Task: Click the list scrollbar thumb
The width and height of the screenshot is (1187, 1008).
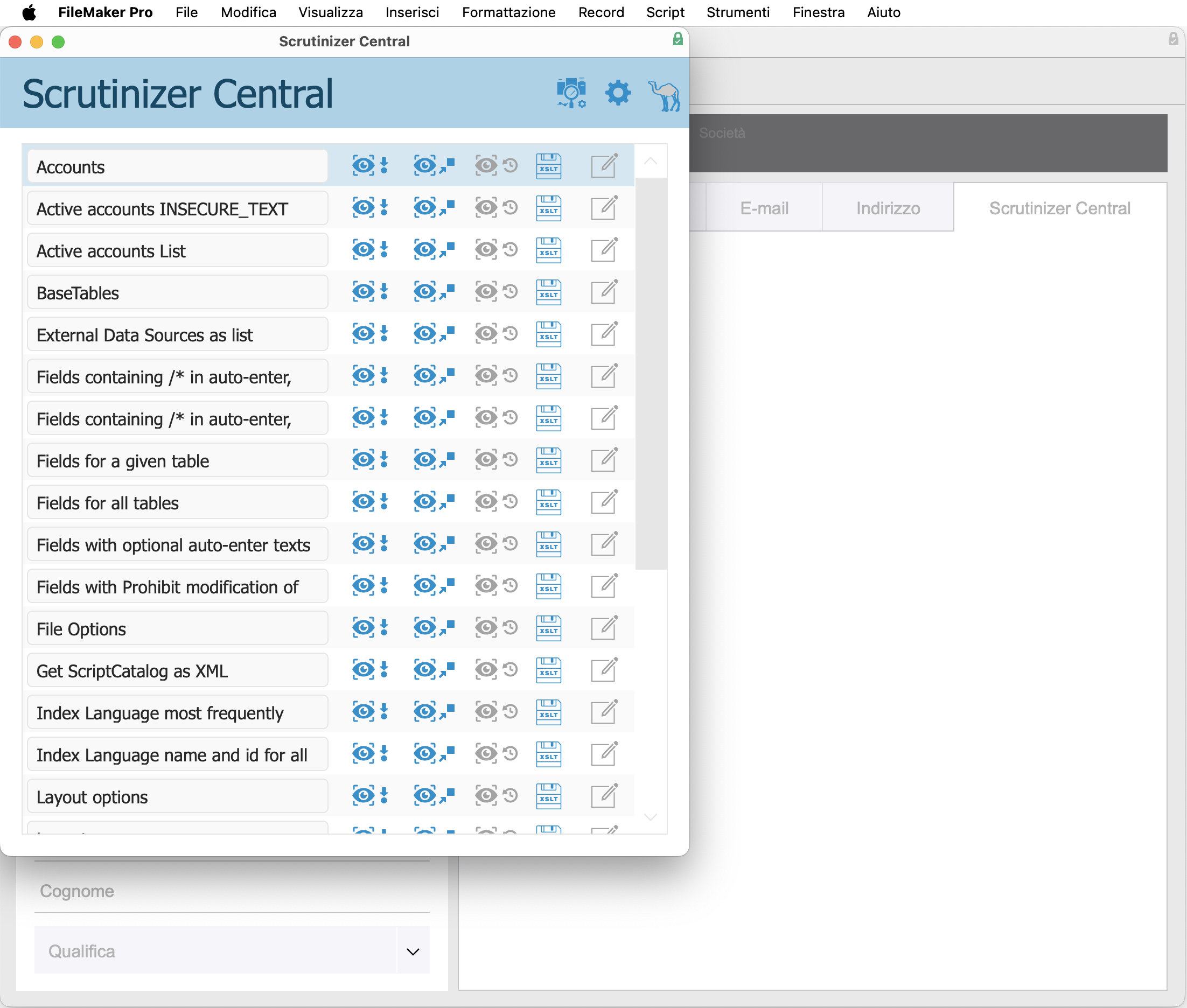Action: [x=651, y=374]
